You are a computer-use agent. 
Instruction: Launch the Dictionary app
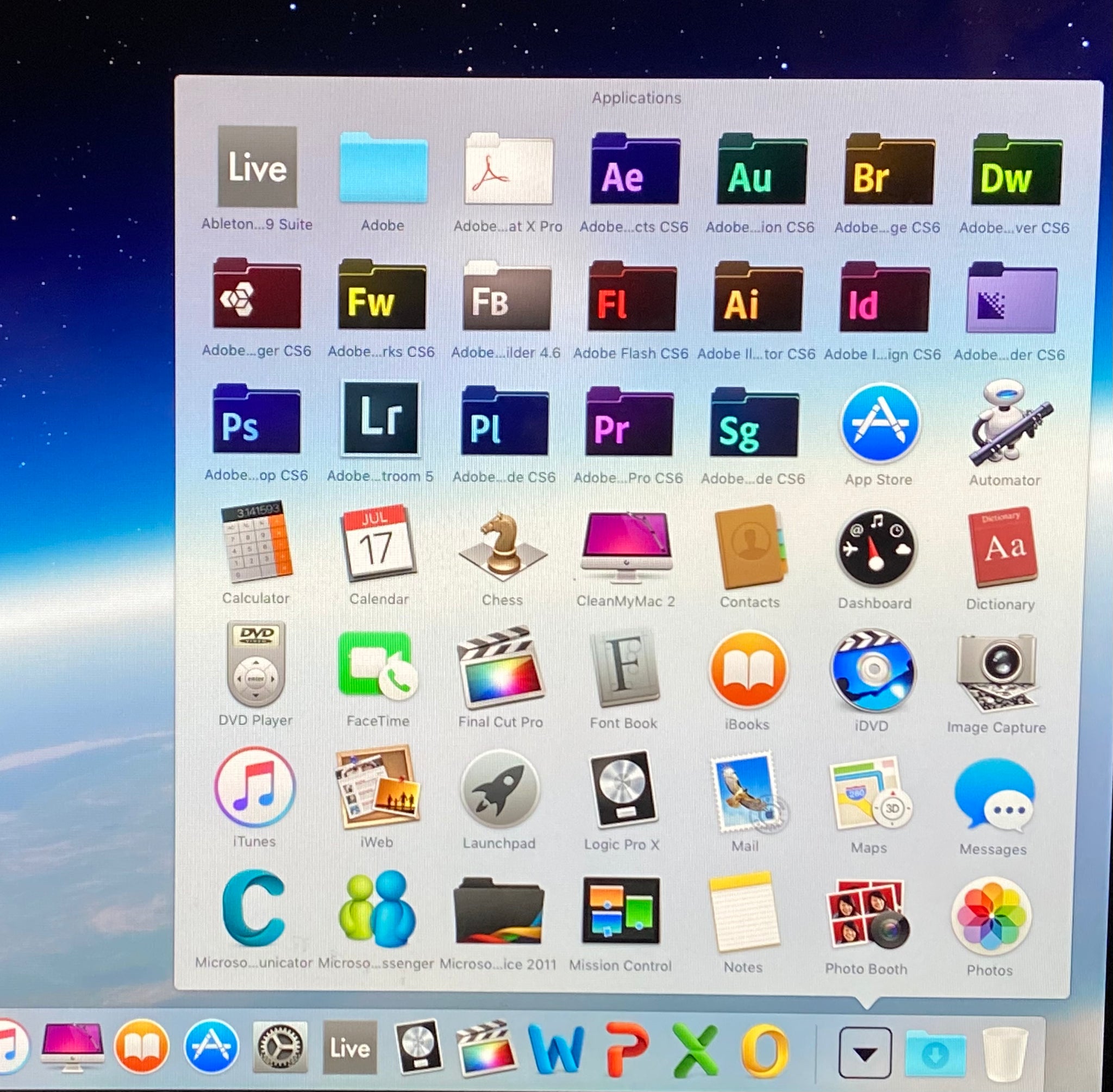click(x=1002, y=547)
